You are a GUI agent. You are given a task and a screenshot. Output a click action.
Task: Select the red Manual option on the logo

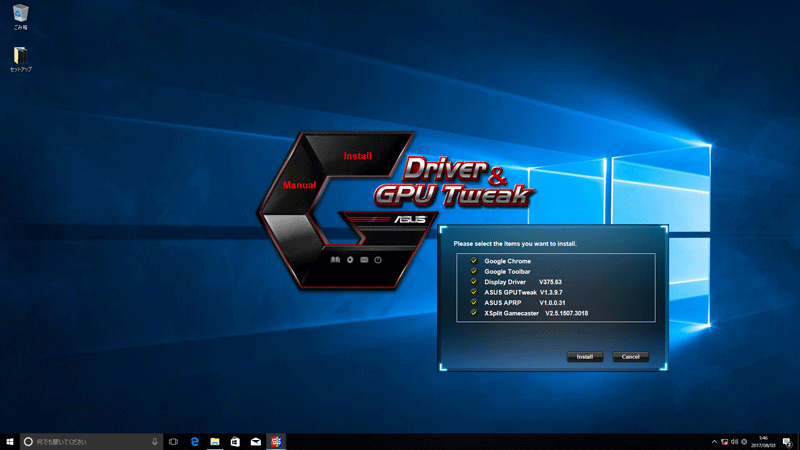pos(299,185)
